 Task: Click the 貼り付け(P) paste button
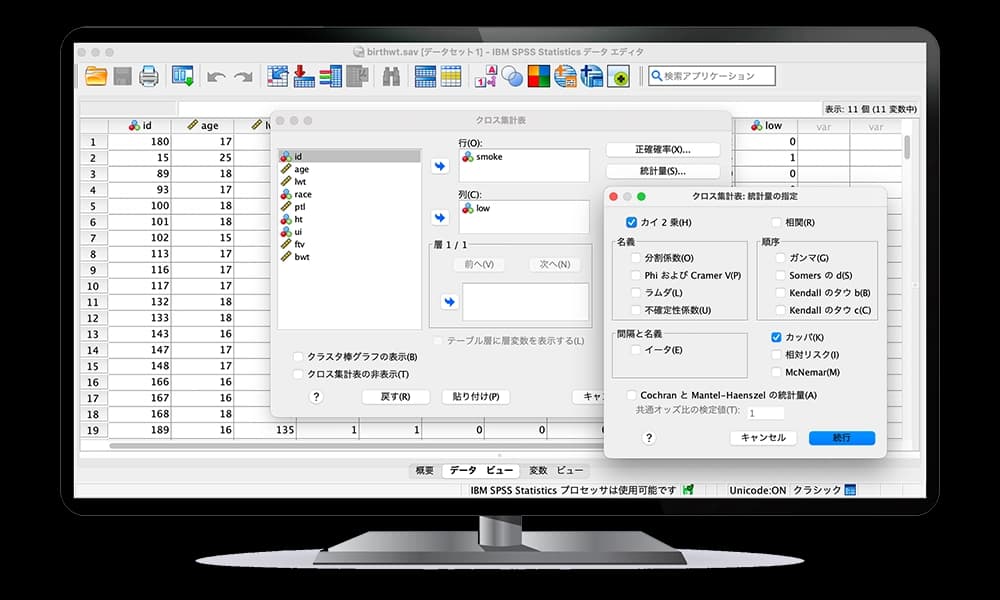[476, 397]
